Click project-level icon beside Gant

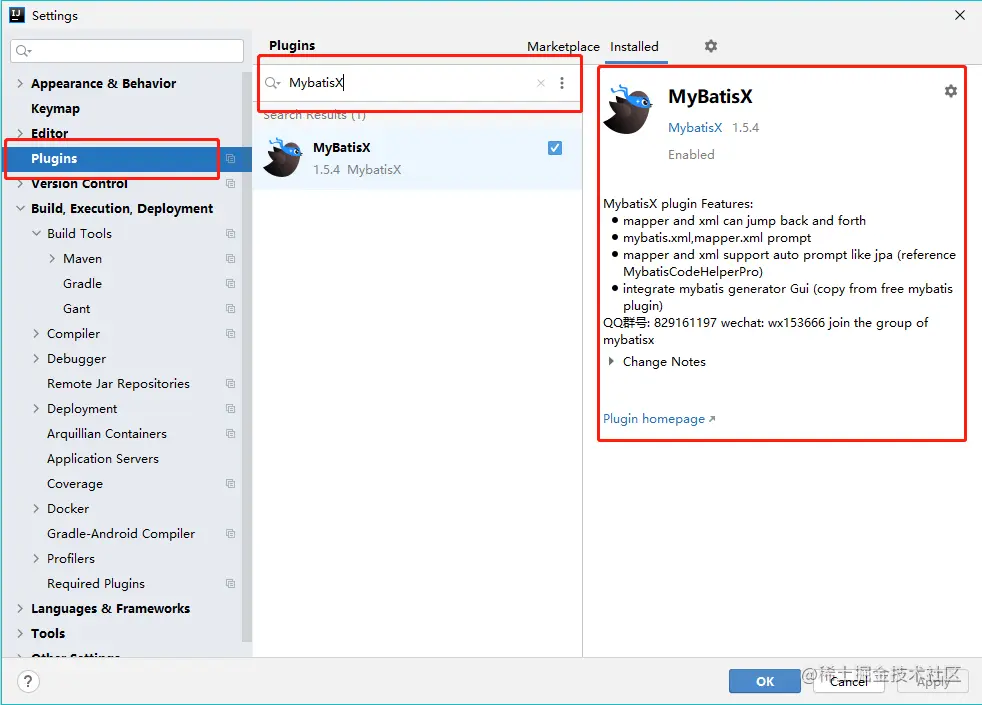(x=230, y=309)
